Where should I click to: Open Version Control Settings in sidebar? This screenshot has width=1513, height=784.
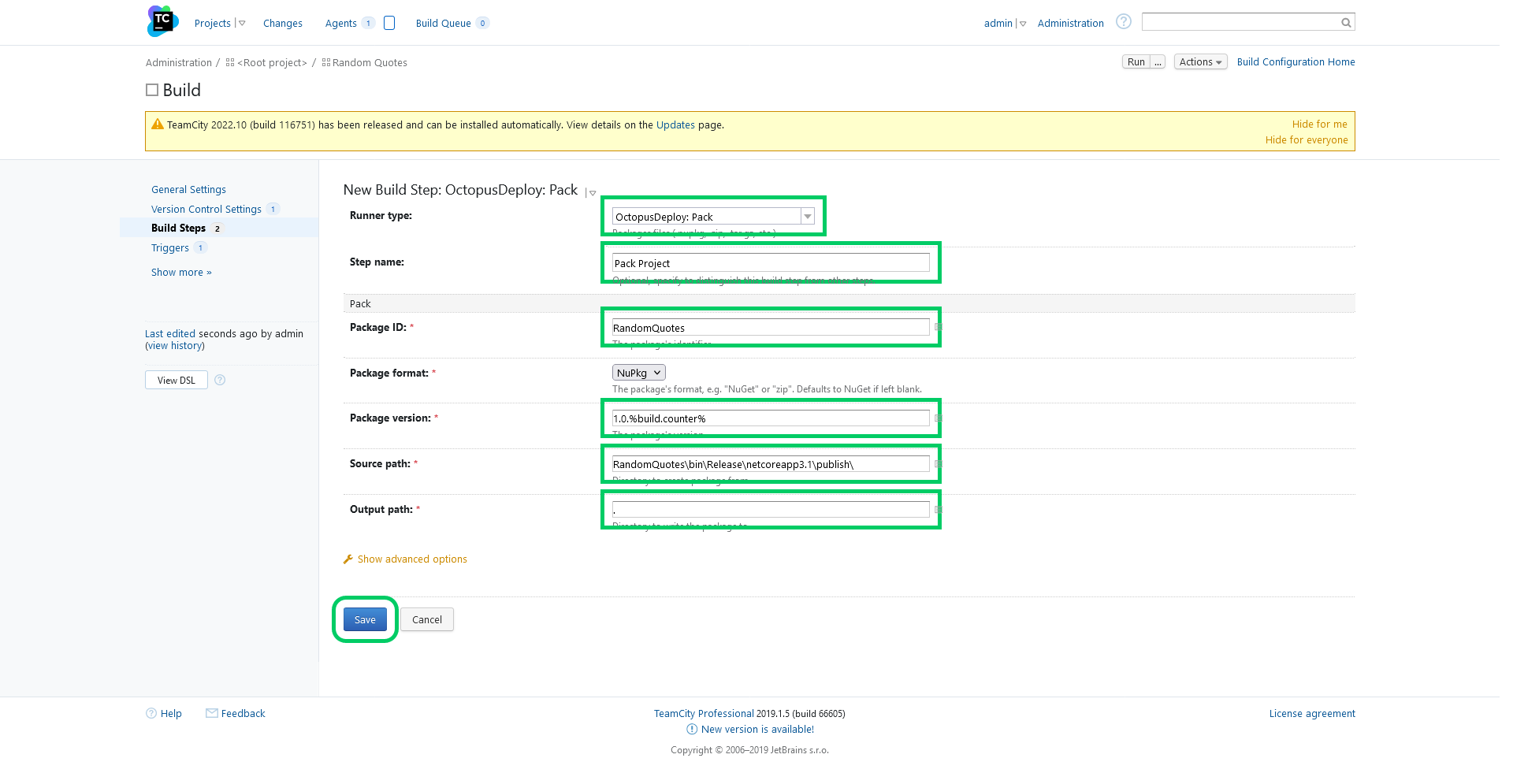206,209
